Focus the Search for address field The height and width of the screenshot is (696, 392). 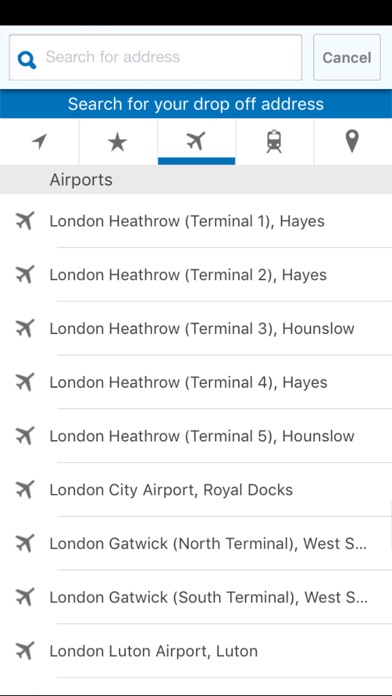tap(155, 57)
